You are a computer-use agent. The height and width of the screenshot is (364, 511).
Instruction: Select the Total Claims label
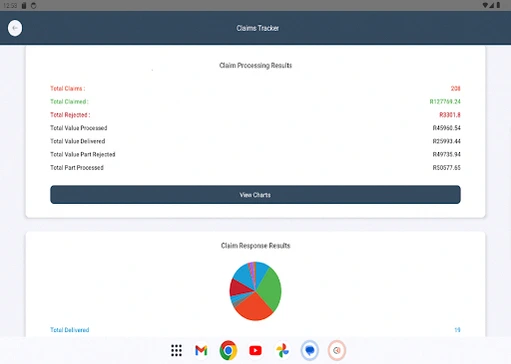pos(68,88)
